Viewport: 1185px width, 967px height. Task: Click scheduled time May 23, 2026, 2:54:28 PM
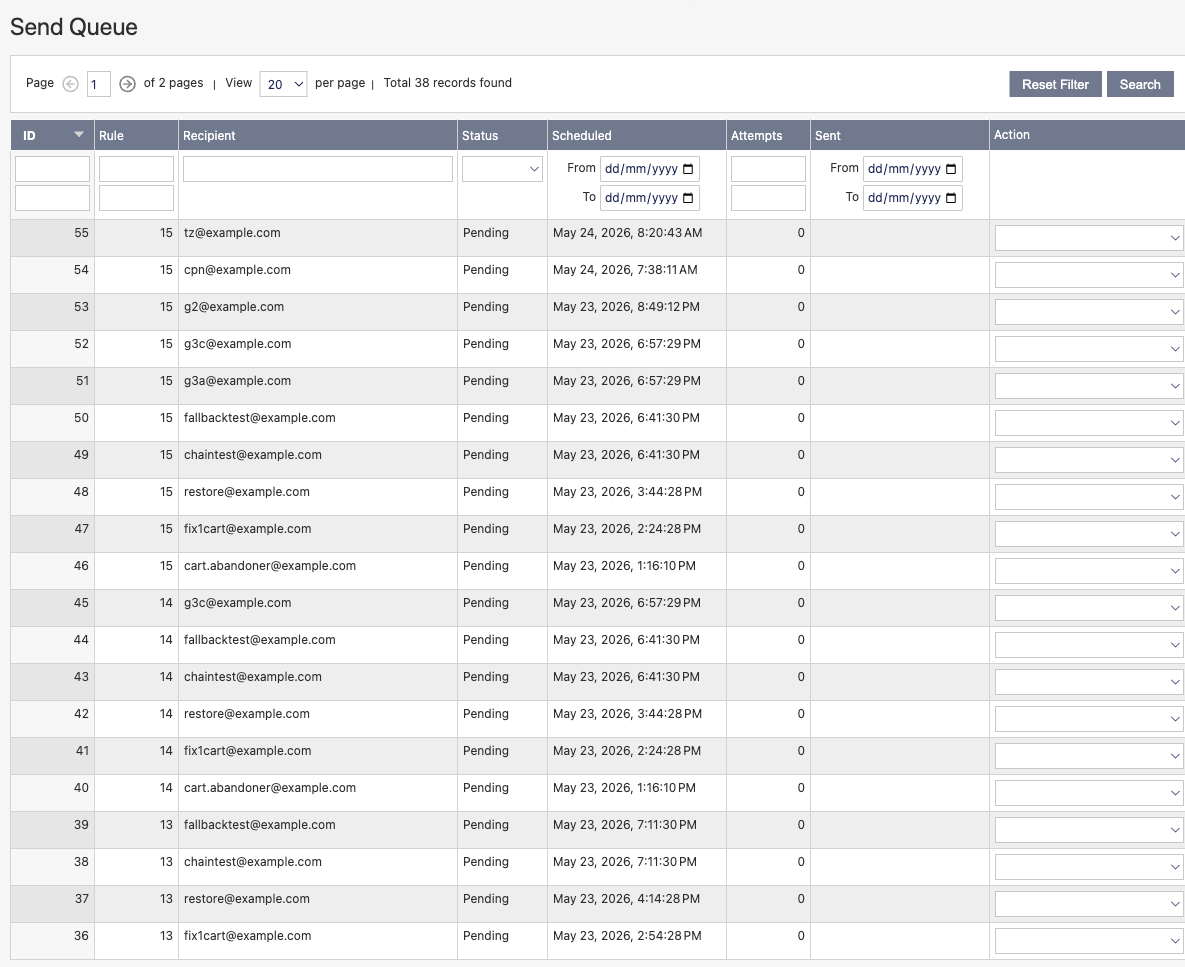[627, 936]
